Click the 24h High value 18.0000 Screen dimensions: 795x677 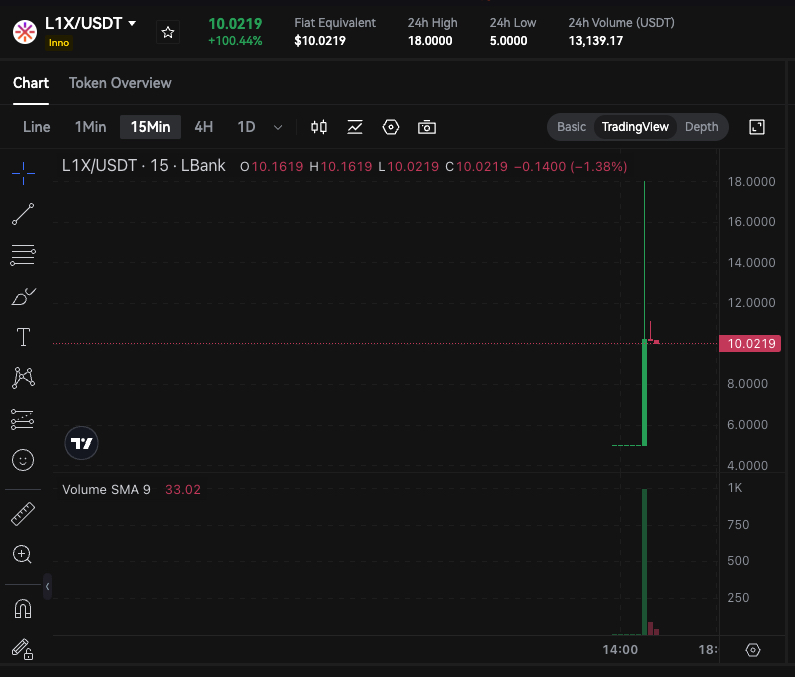[430, 41]
